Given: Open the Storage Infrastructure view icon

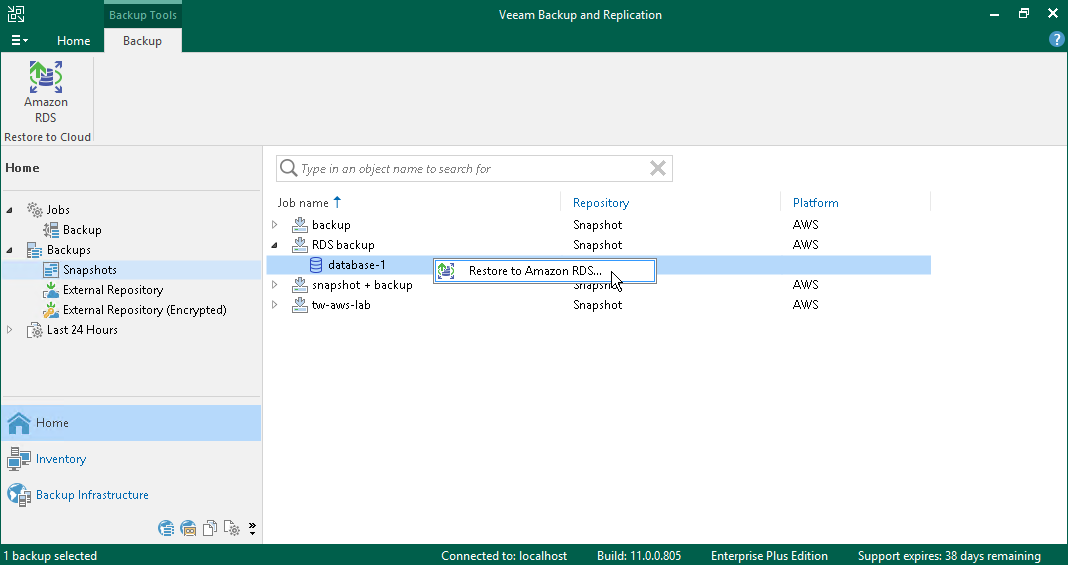Looking at the screenshot, I should [166, 529].
